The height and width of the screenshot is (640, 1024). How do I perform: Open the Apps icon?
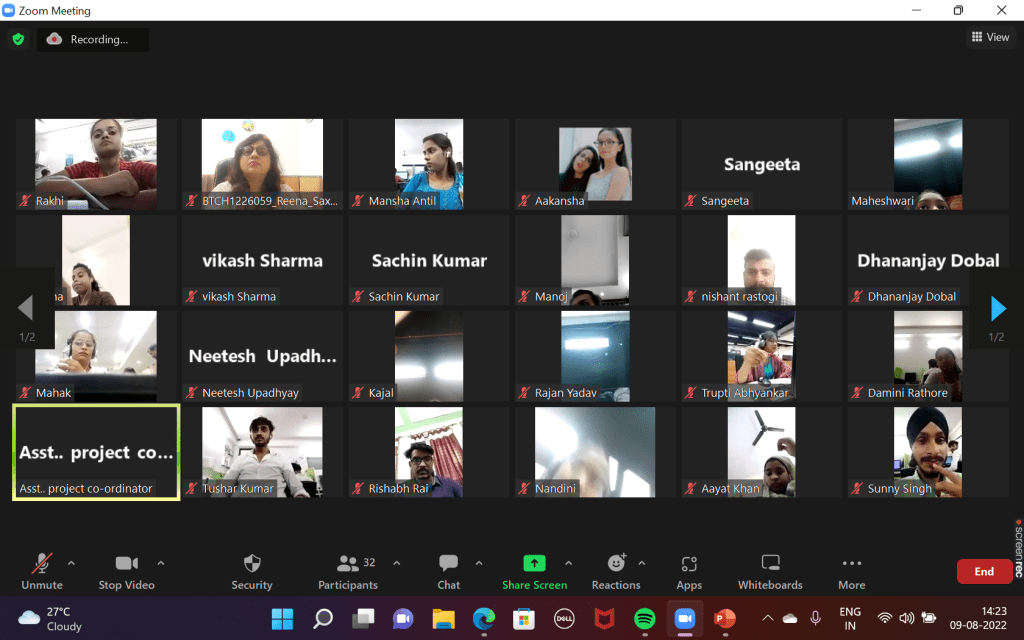coord(688,564)
